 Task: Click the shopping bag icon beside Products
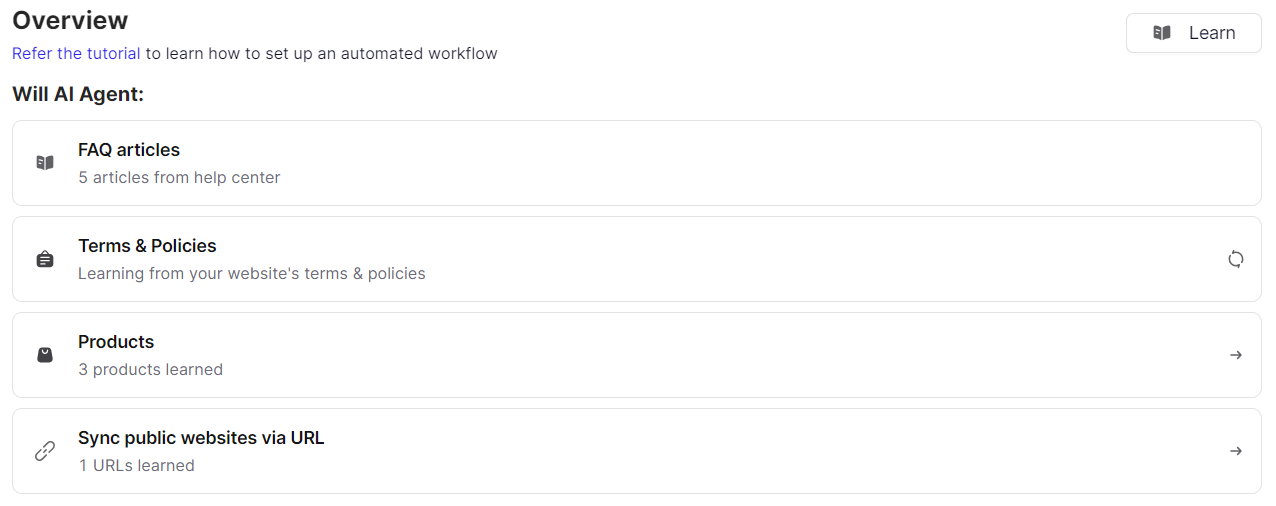(45, 355)
